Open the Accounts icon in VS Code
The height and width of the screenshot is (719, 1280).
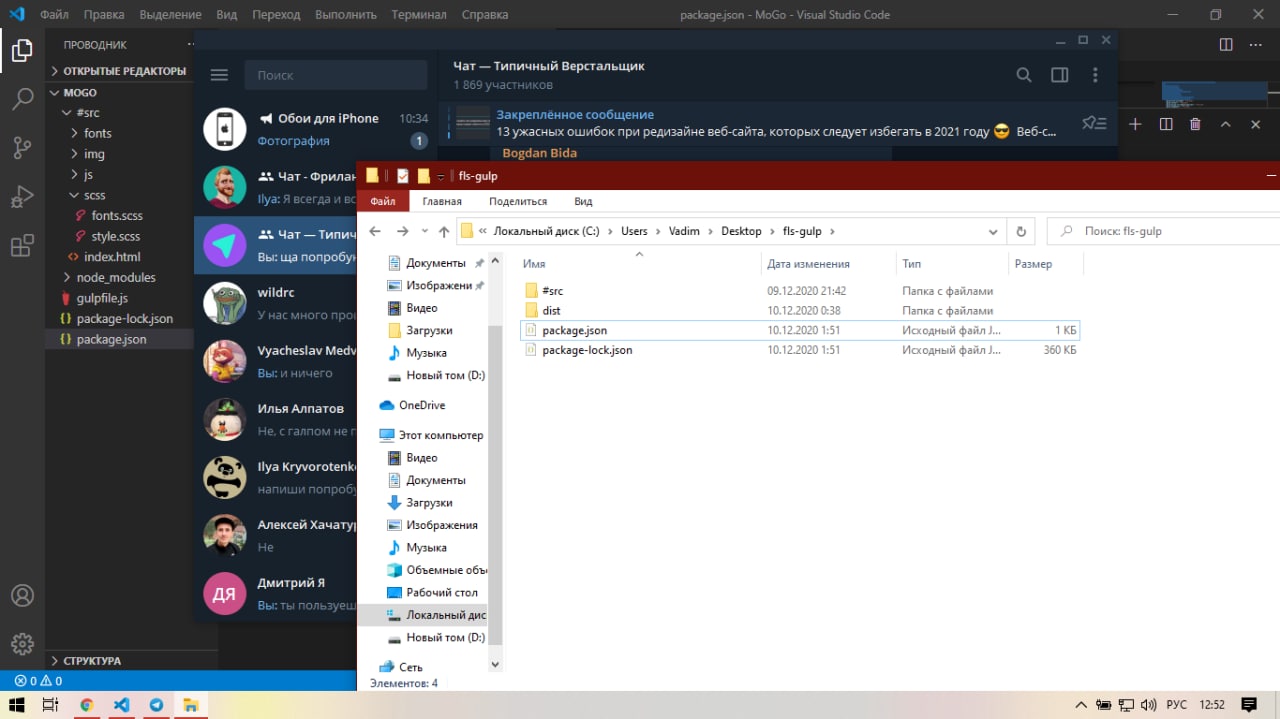pos(22,595)
